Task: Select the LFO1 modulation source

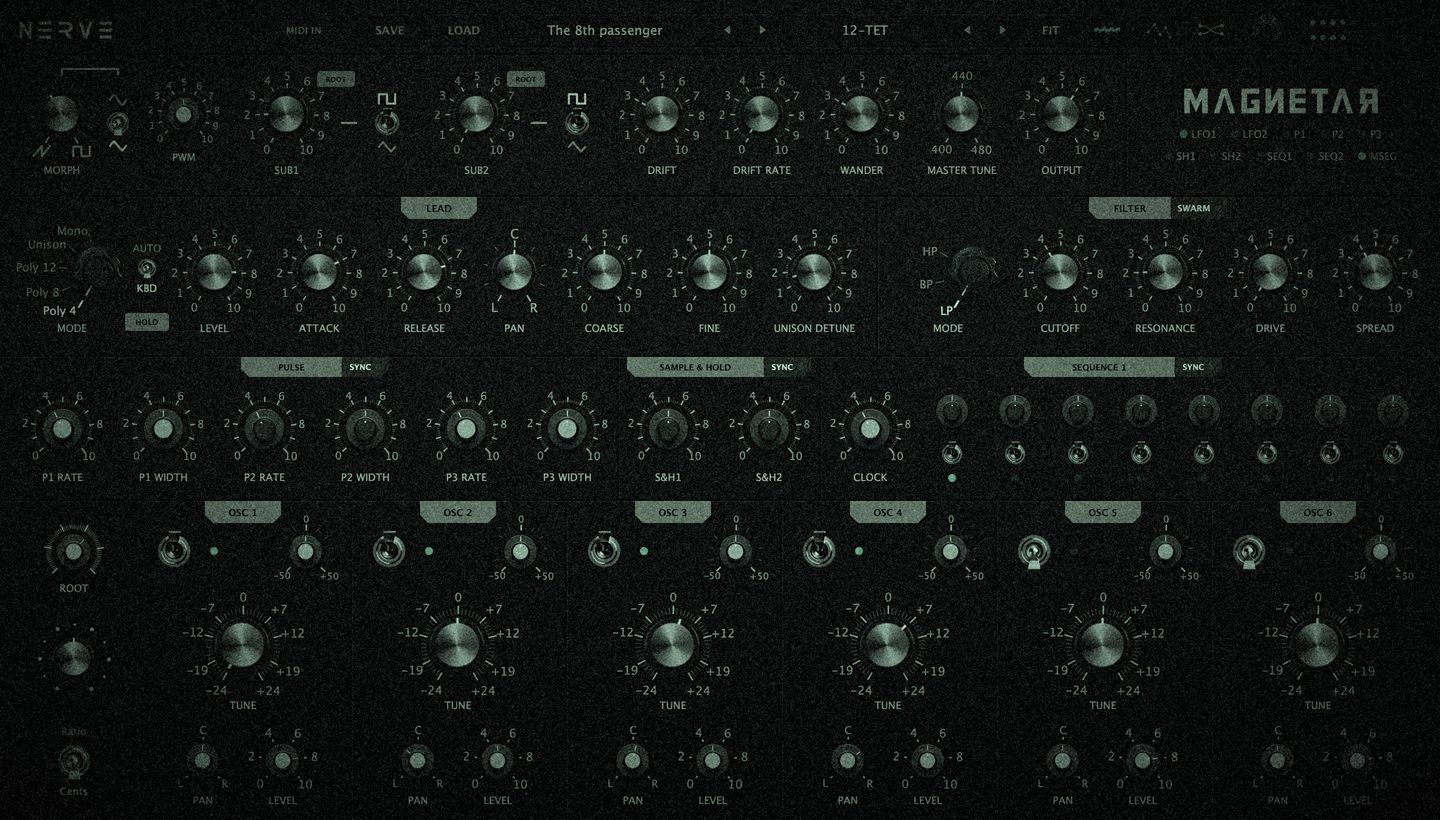Action: coord(1199,134)
